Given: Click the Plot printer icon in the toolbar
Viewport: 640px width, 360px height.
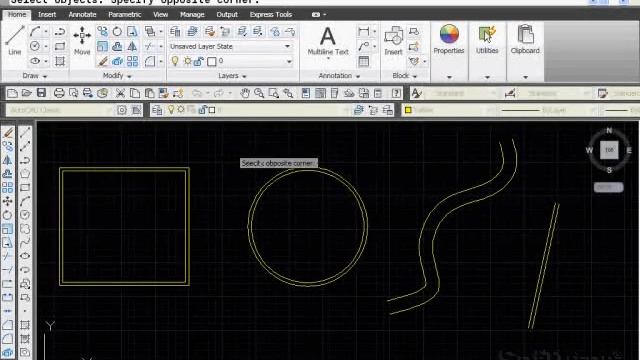Looking at the screenshot, I should pyautogui.click(x=59, y=93).
